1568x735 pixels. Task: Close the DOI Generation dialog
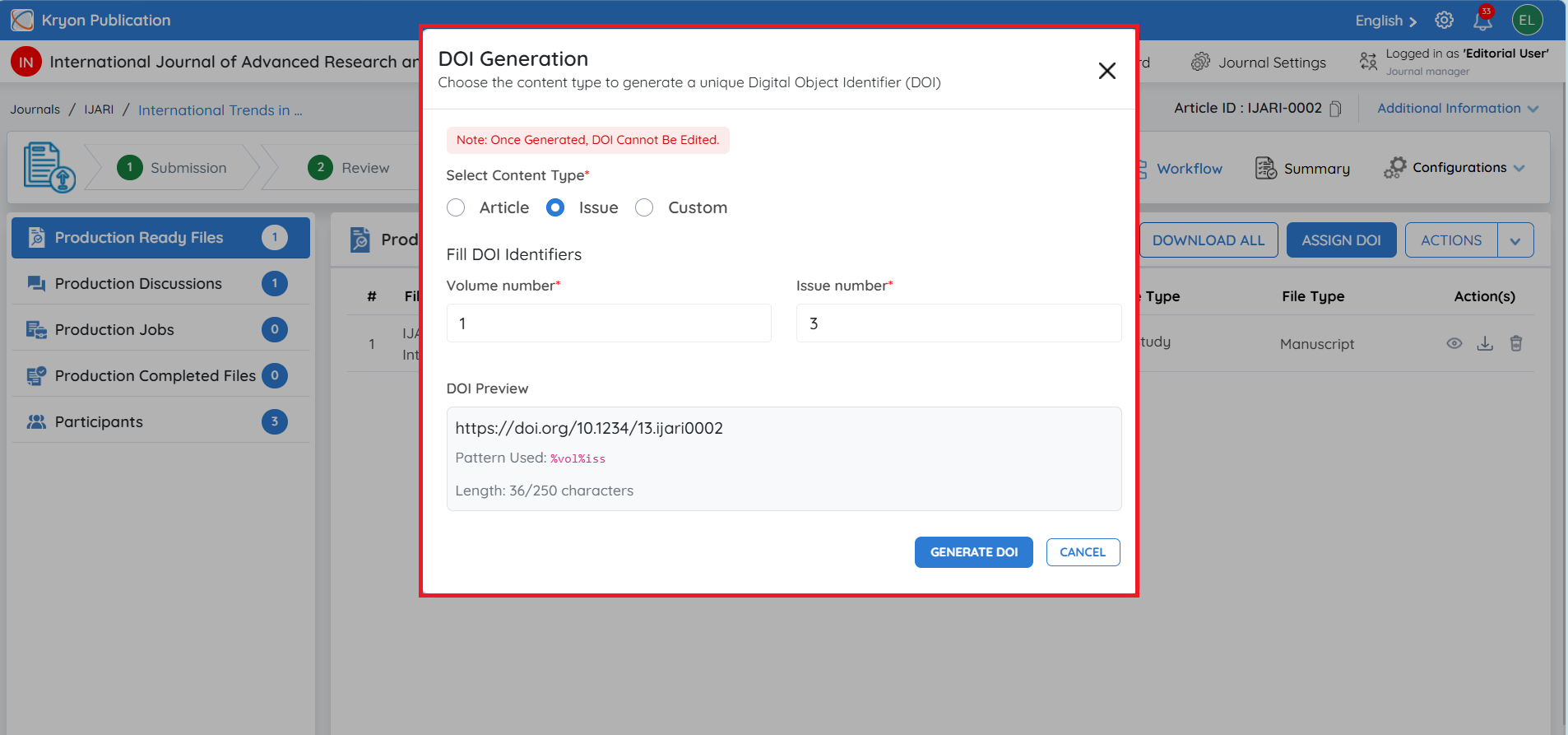tap(1107, 71)
